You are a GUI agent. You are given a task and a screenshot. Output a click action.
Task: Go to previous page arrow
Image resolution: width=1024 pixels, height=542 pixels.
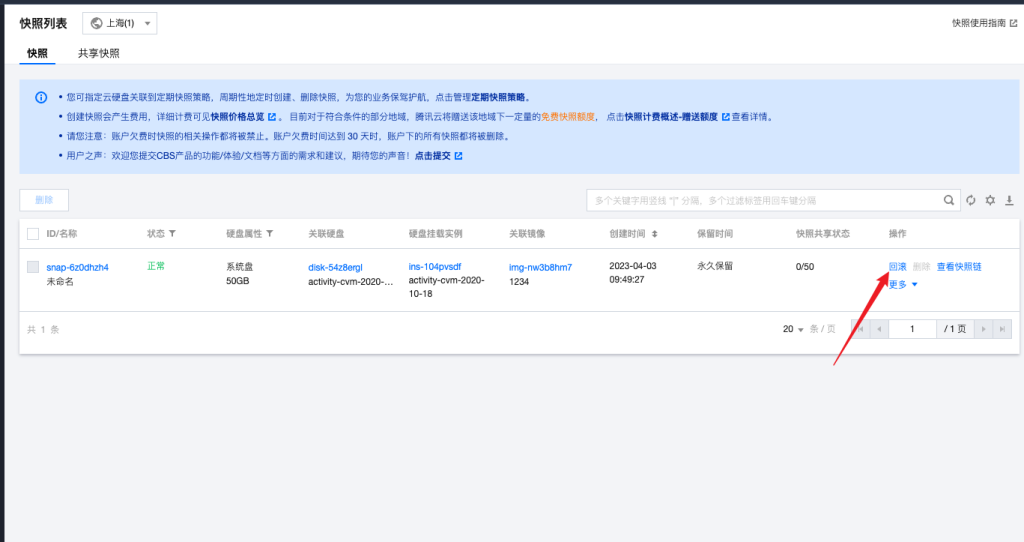click(879, 329)
